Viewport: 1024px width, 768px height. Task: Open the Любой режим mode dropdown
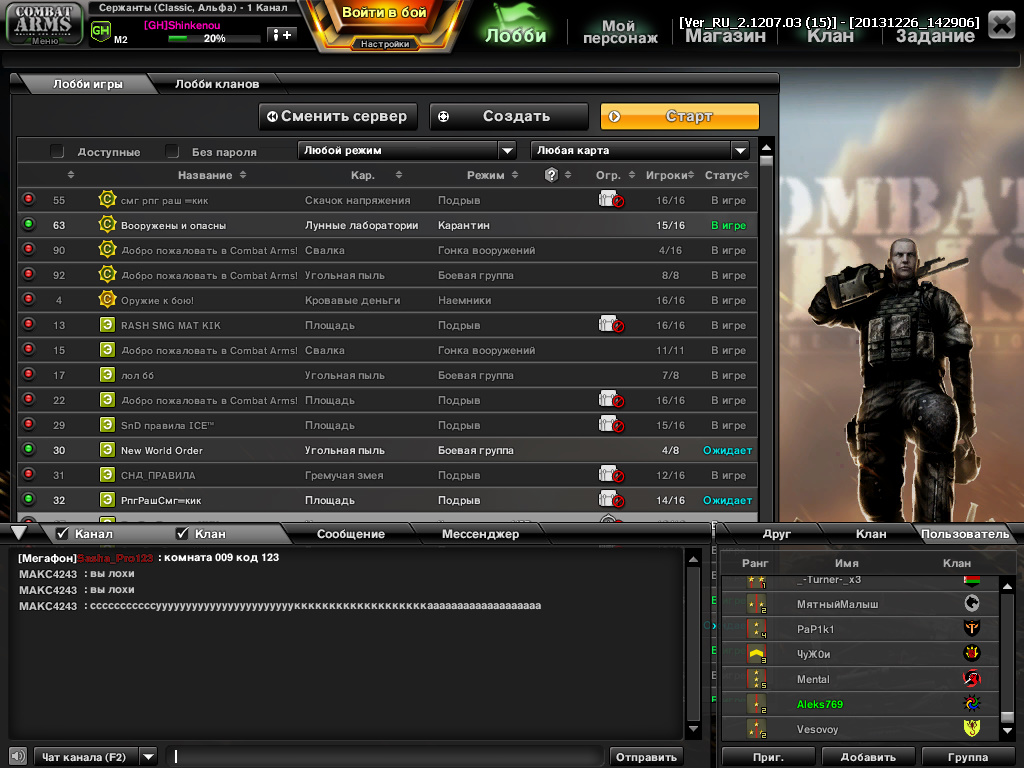[407, 150]
